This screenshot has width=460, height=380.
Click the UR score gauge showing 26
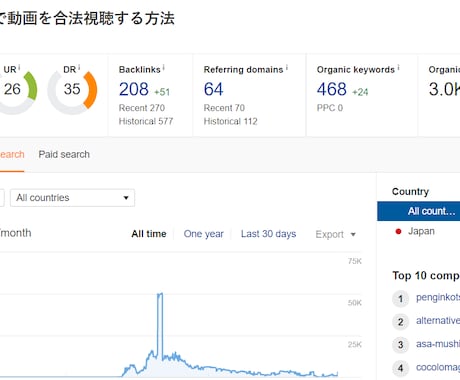point(17,91)
